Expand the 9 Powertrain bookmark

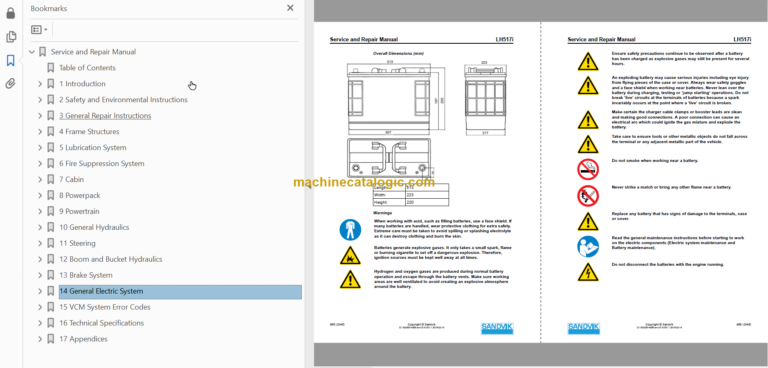(40, 211)
